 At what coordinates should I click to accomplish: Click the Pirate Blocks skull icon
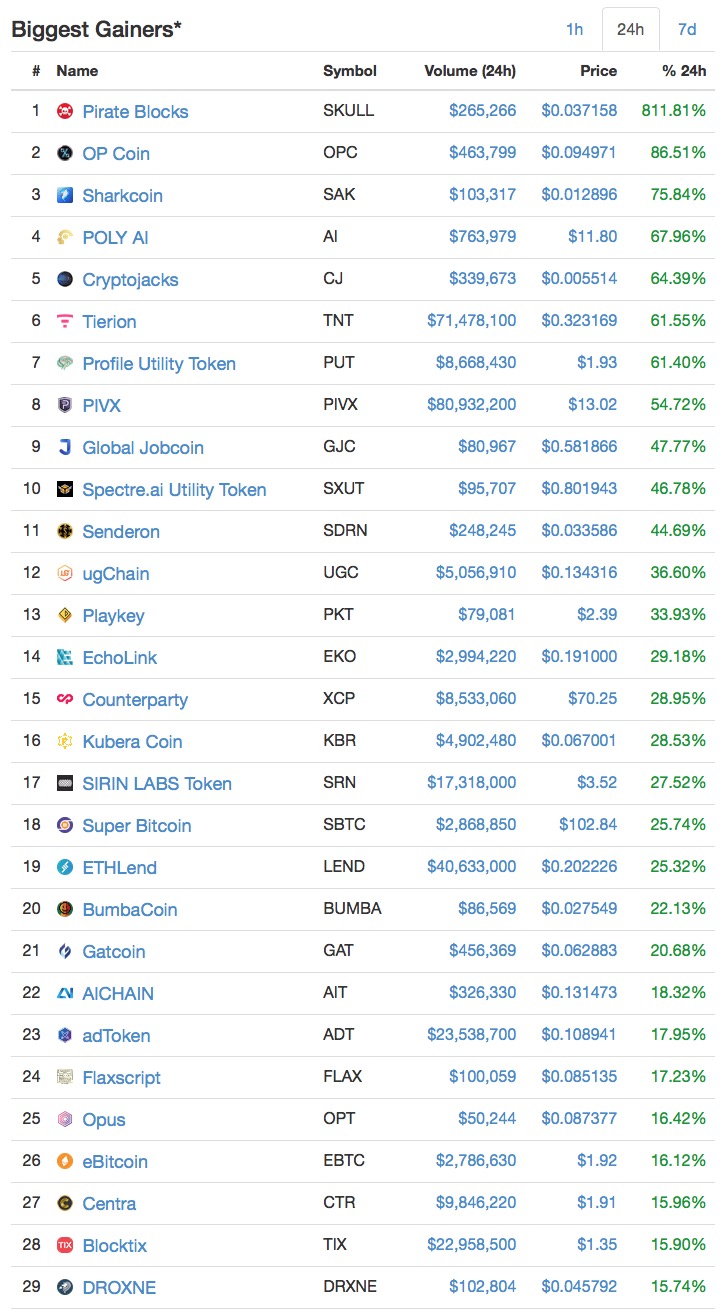(x=65, y=111)
